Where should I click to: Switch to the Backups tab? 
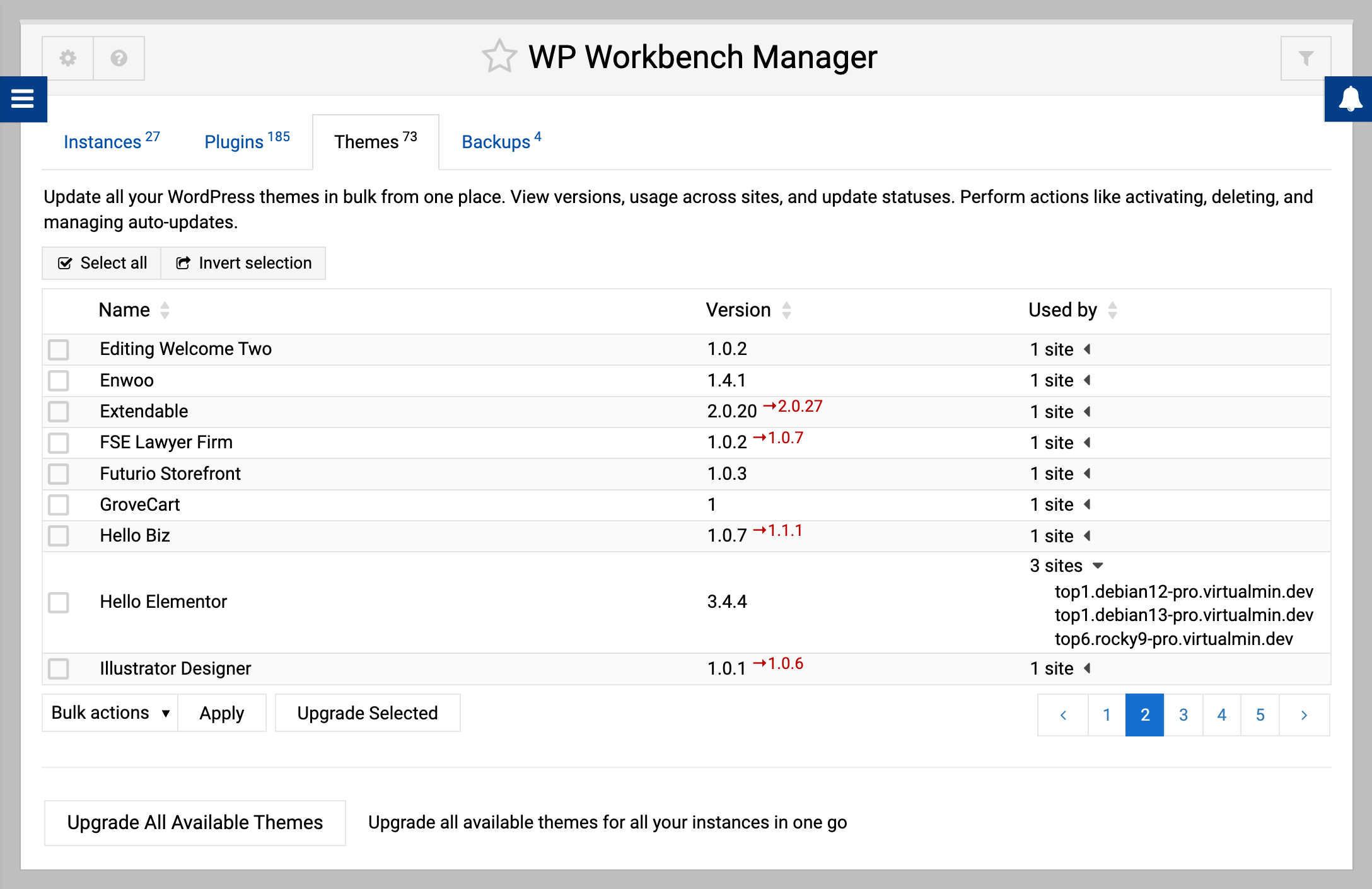tap(501, 141)
